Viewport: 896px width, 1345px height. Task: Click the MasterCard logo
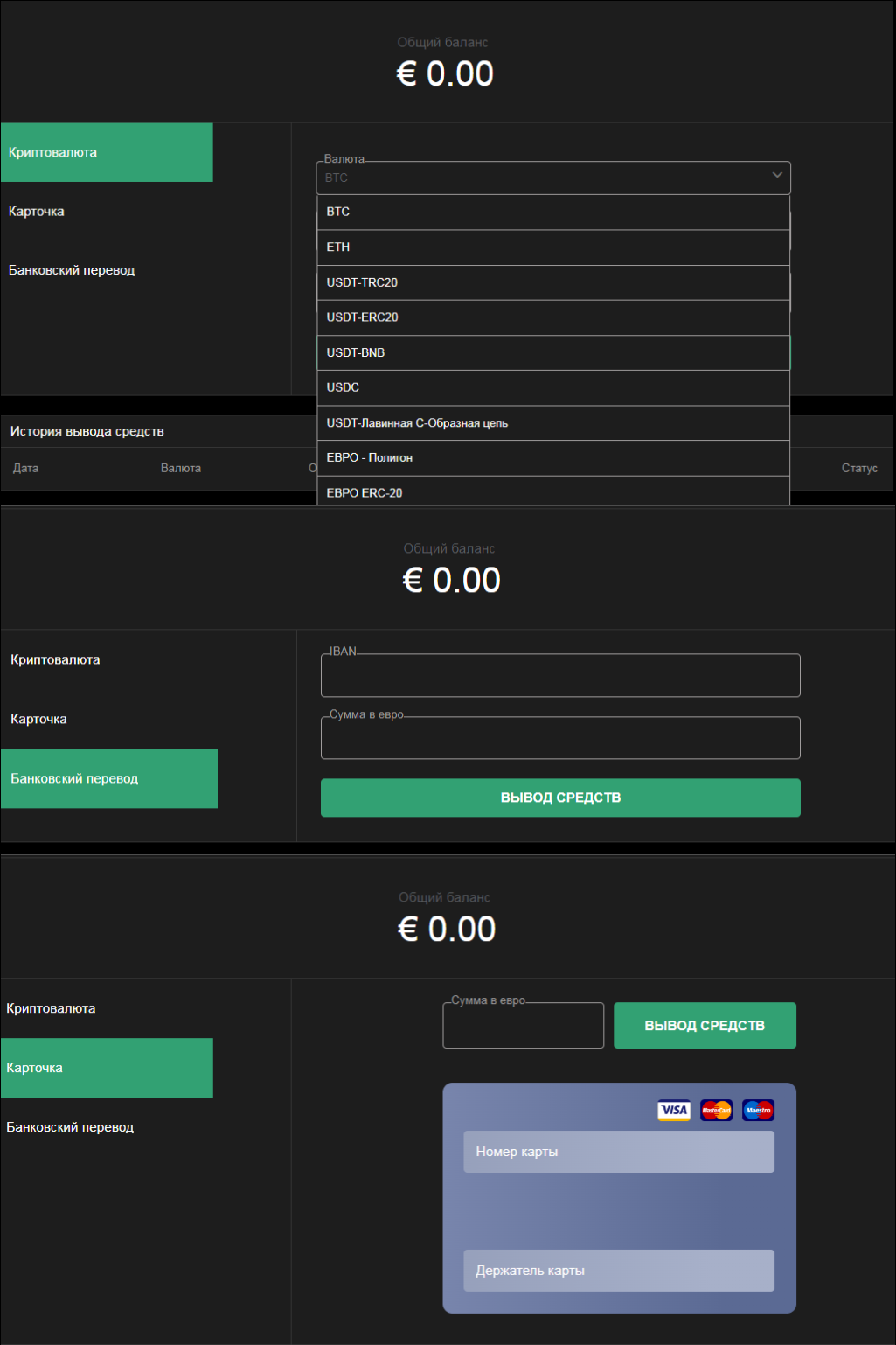pyautogui.click(x=716, y=1110)
